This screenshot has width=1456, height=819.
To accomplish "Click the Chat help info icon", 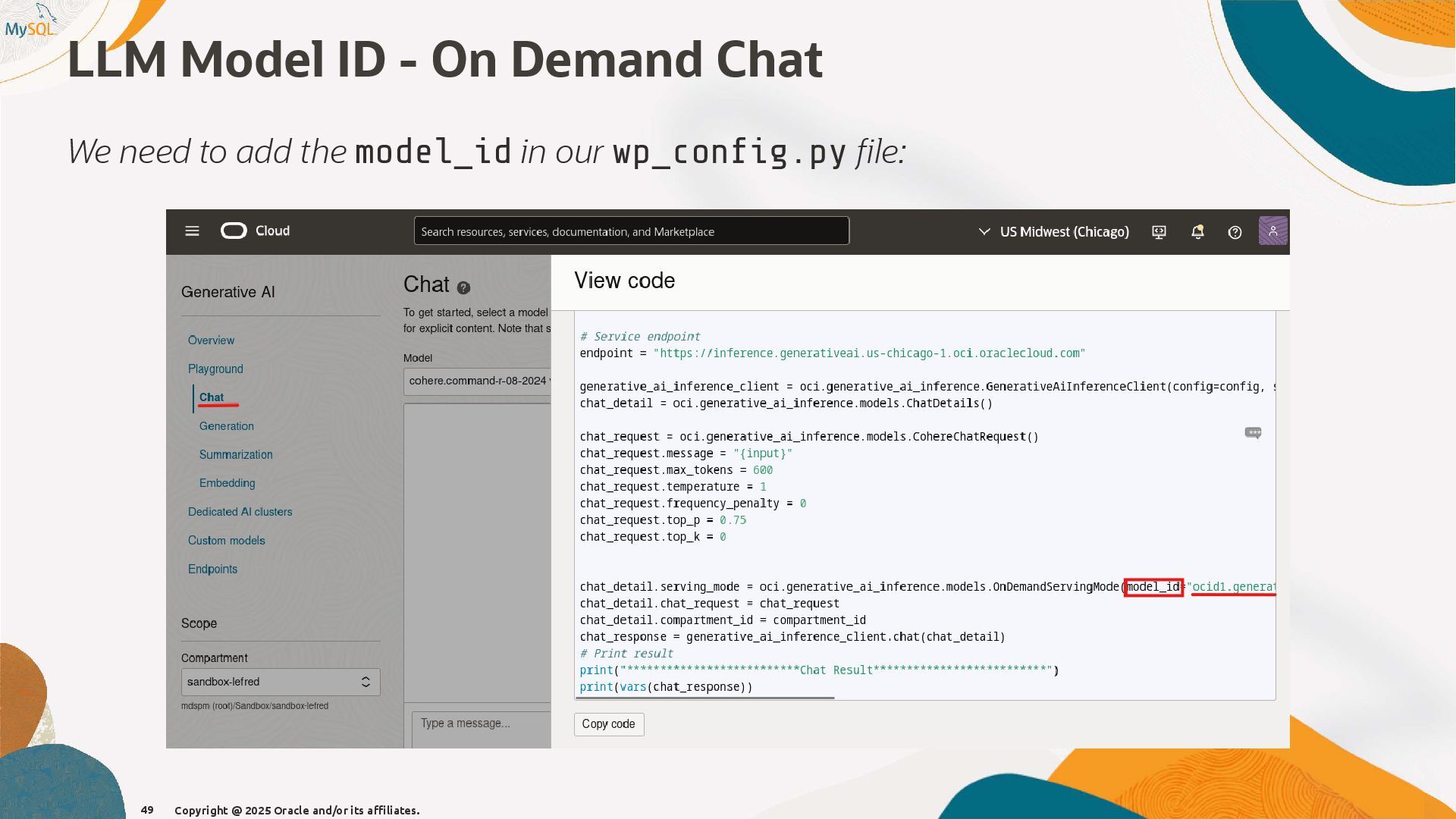I will [x=463, y=288].
